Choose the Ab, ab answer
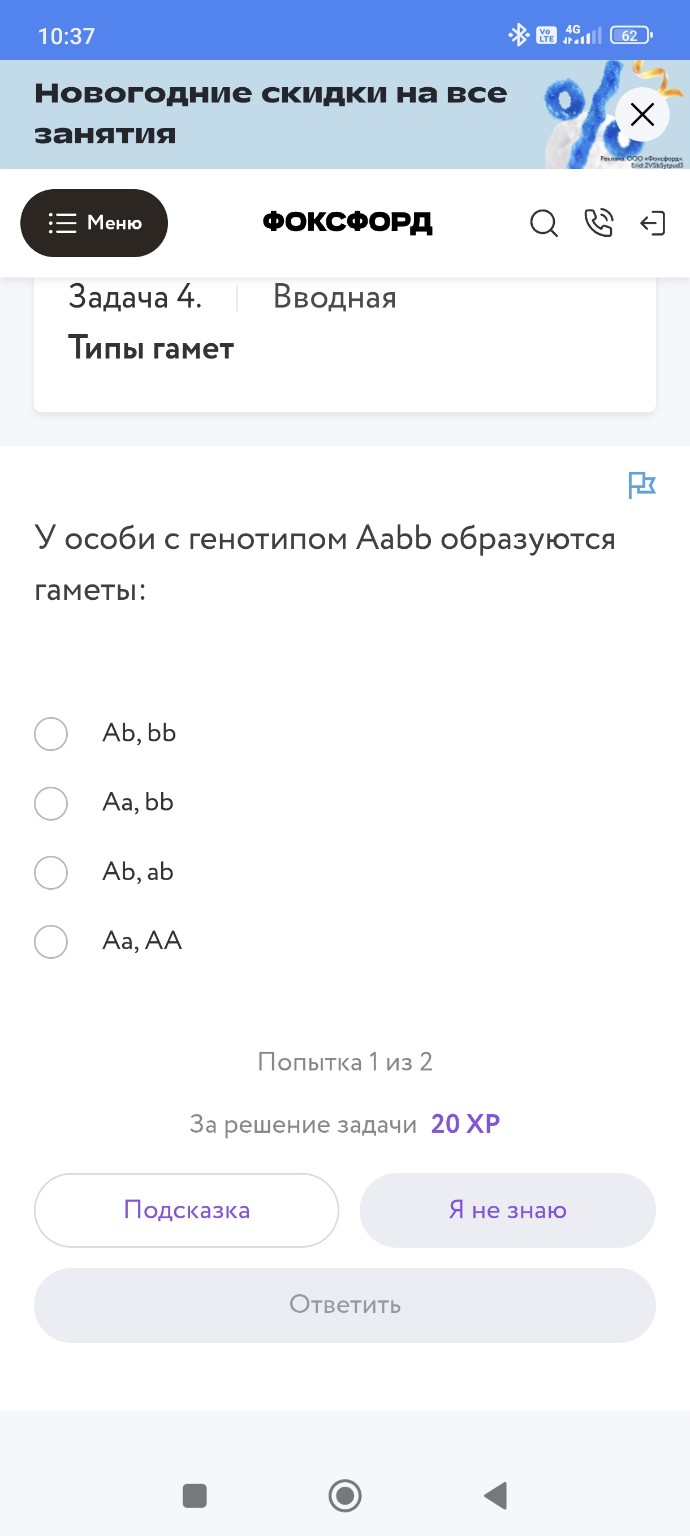 (51, 872)
